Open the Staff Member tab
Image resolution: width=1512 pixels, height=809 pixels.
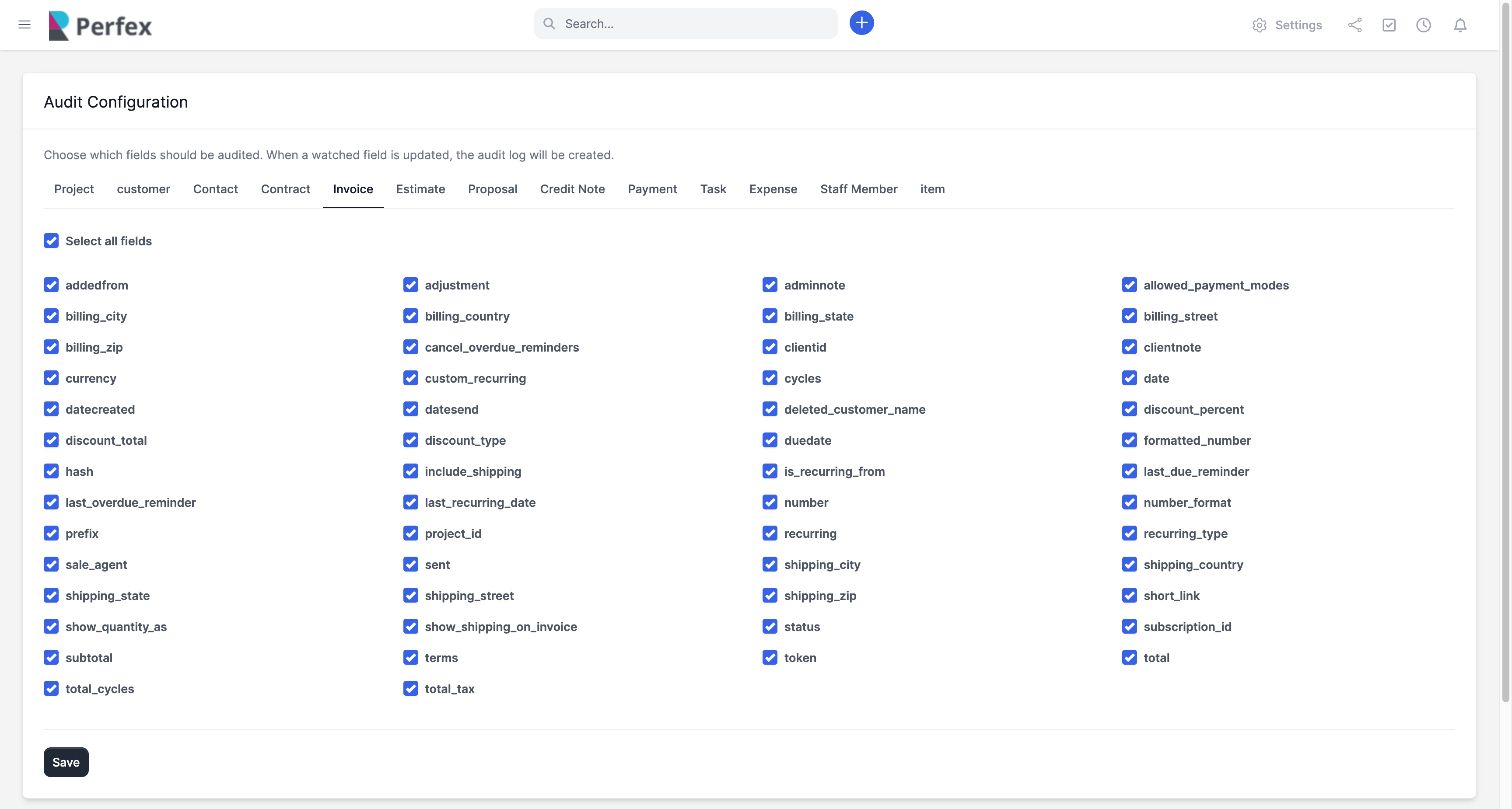(x=858, y=189)
